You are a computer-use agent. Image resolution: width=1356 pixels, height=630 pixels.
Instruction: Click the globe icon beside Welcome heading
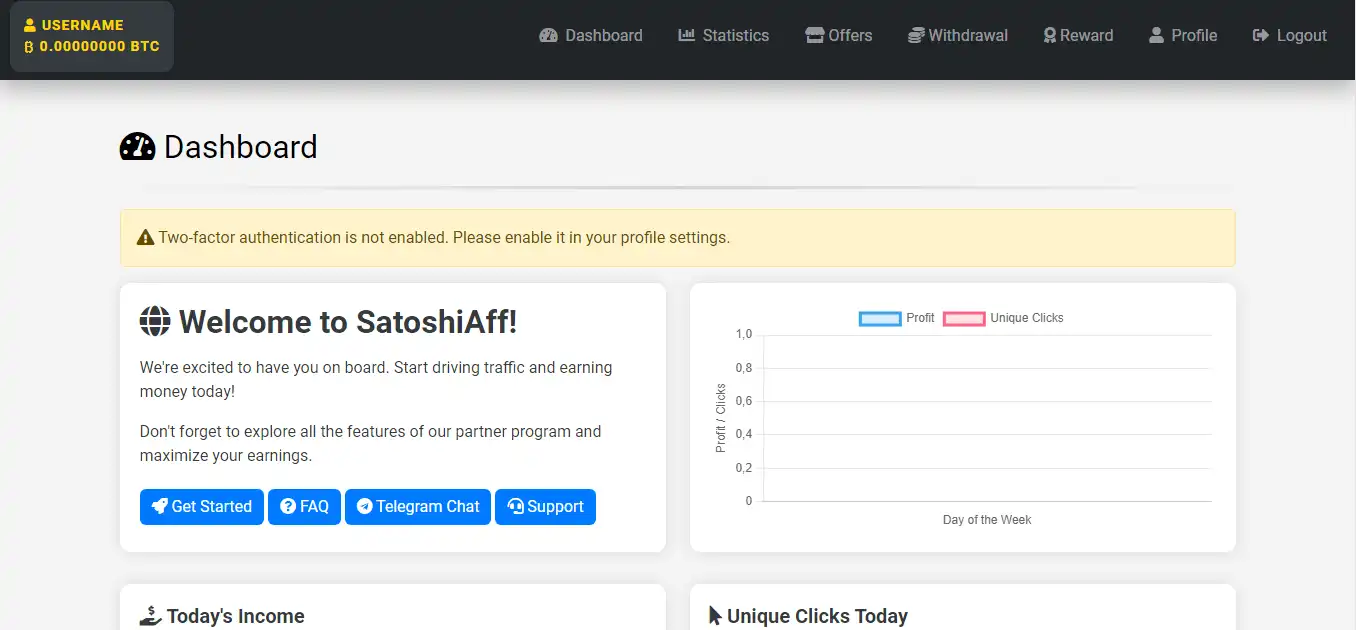[x=155, y=322]
